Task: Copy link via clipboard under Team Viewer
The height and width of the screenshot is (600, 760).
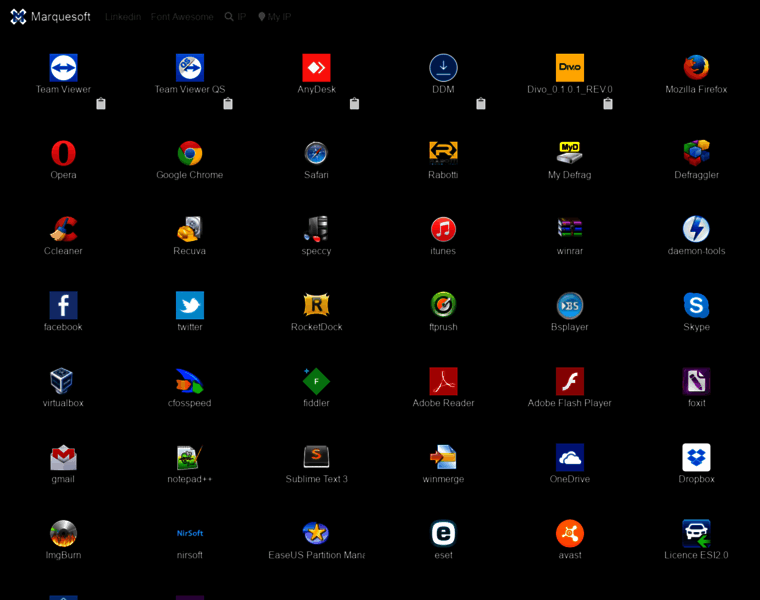Action: (101, 104)
